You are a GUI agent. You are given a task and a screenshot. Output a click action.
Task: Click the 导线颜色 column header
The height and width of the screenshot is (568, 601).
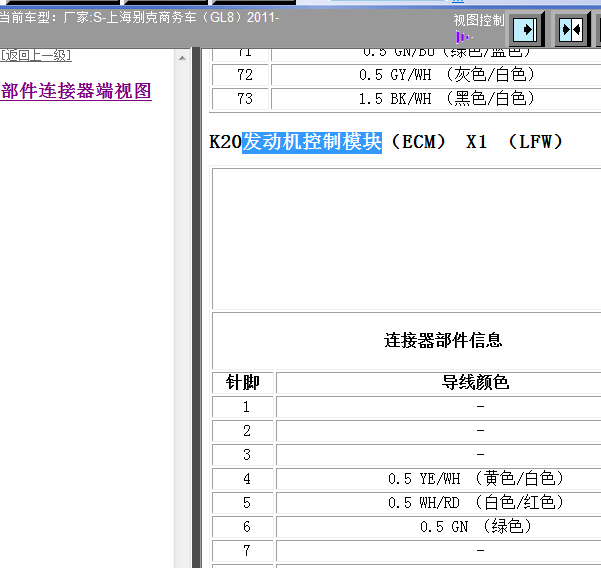(475, 382)
